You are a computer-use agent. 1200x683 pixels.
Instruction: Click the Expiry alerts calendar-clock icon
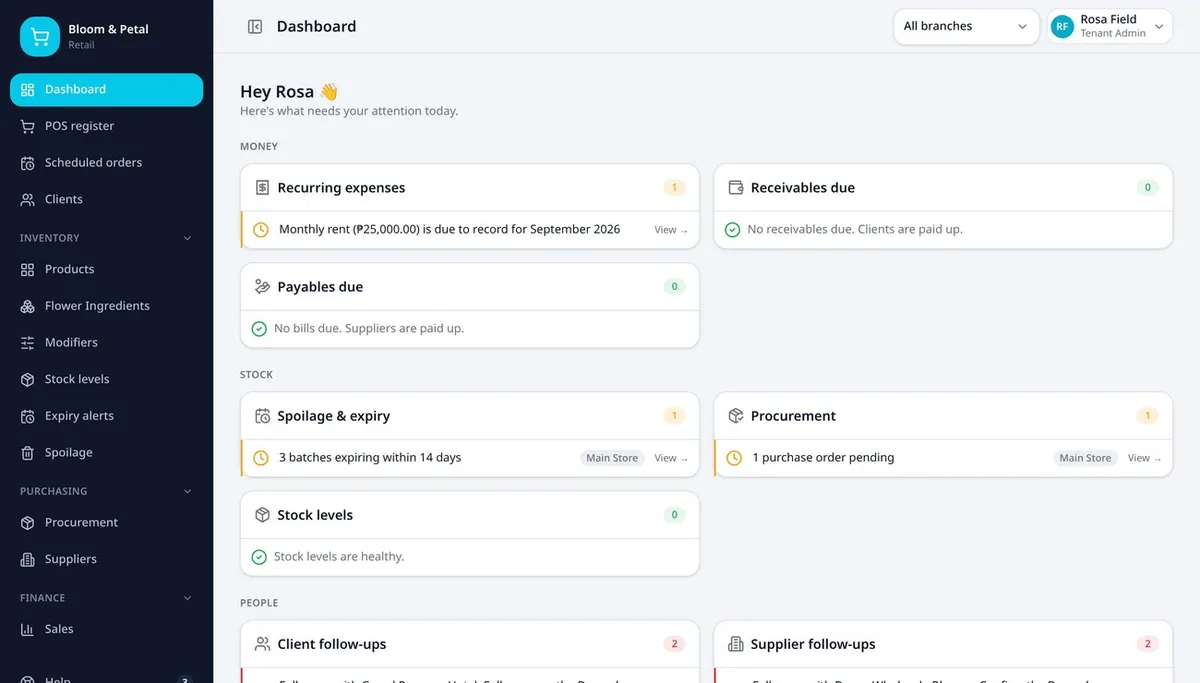tap(27, 416)
